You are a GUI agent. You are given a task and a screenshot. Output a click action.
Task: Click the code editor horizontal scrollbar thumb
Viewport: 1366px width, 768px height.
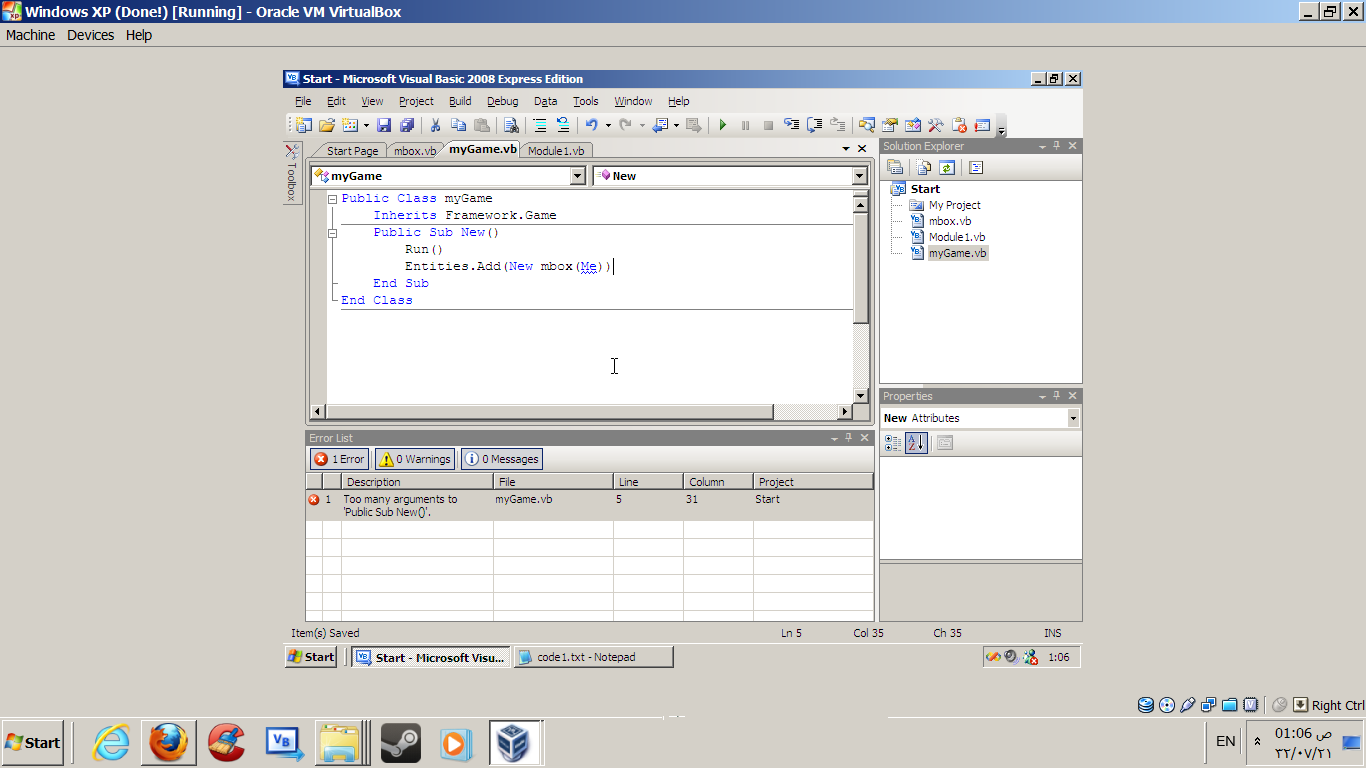tap(550, 412)
